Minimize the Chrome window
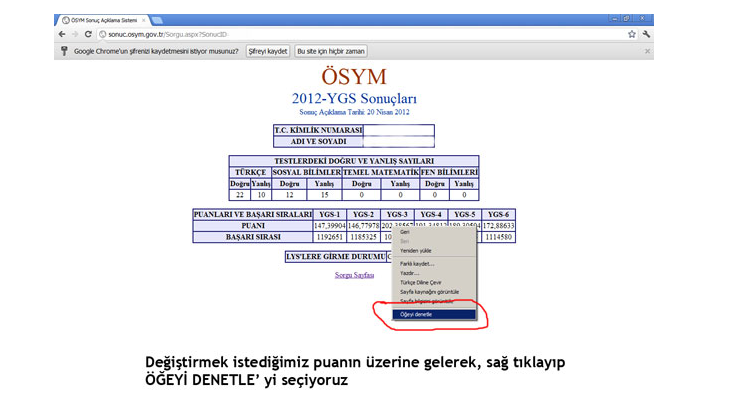Viewport: 737px width, 401px height. click(x=615, y=18)
